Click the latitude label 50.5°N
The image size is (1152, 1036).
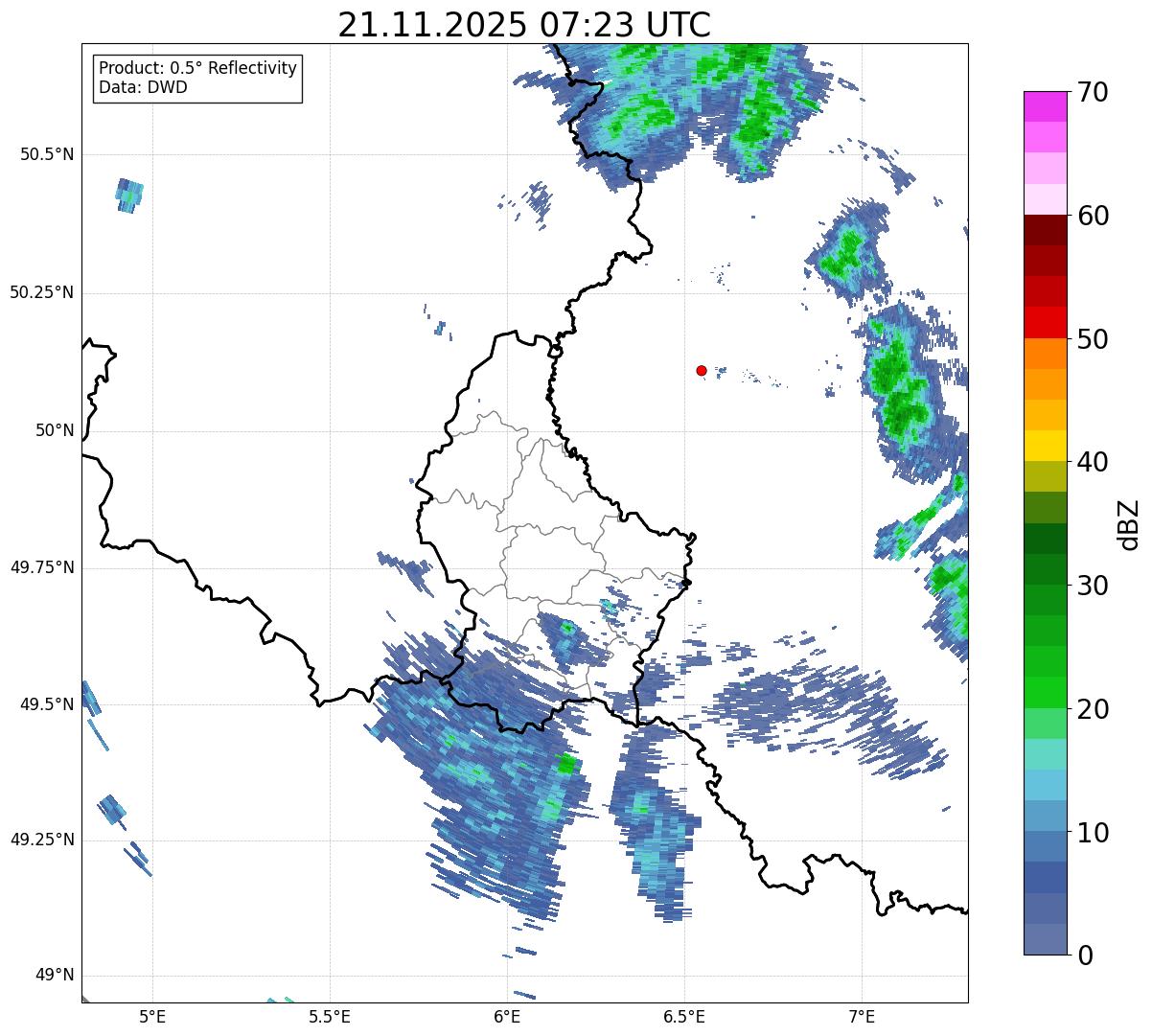tap(47, 154)
